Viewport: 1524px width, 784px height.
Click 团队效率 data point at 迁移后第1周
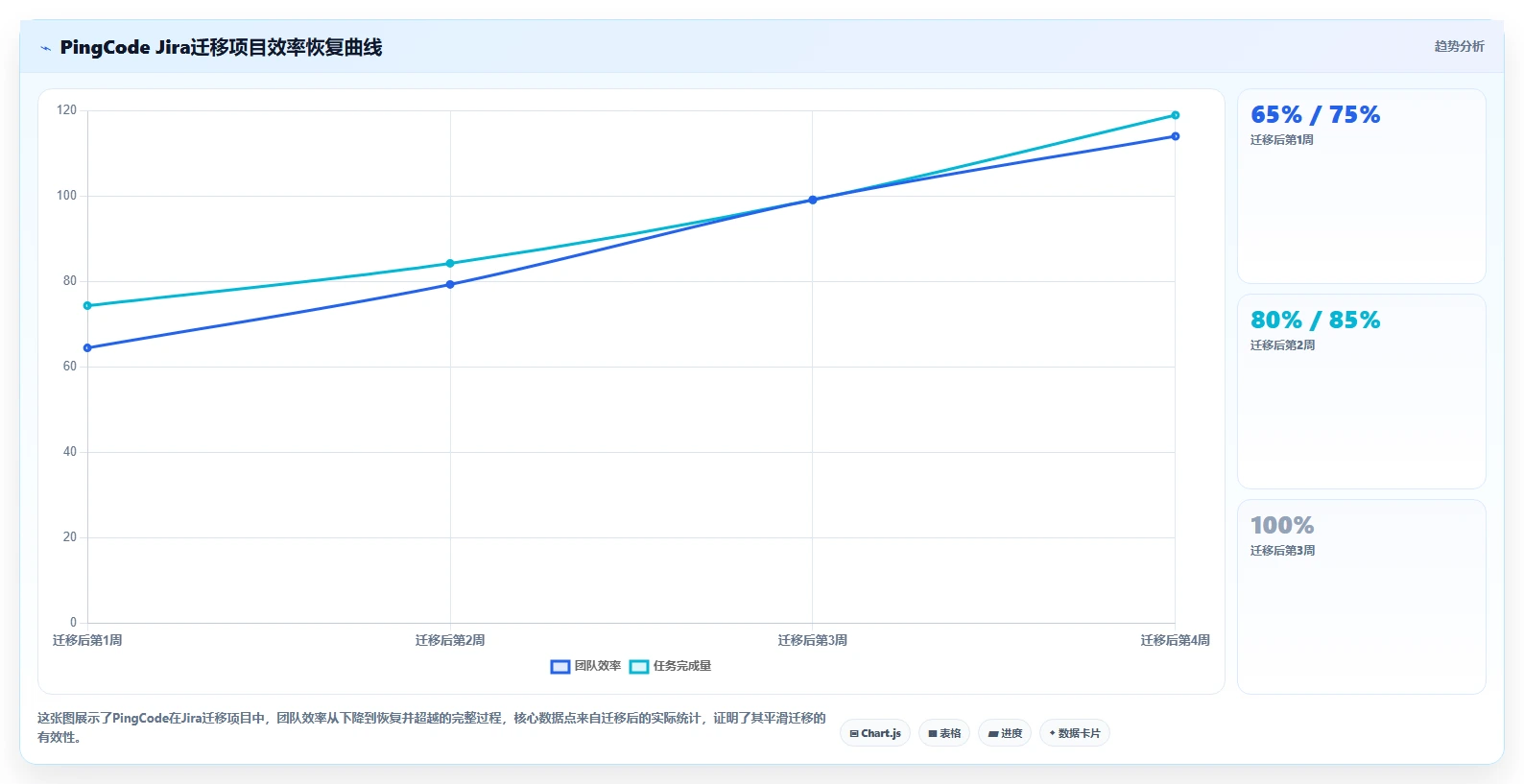click(87, 348)
